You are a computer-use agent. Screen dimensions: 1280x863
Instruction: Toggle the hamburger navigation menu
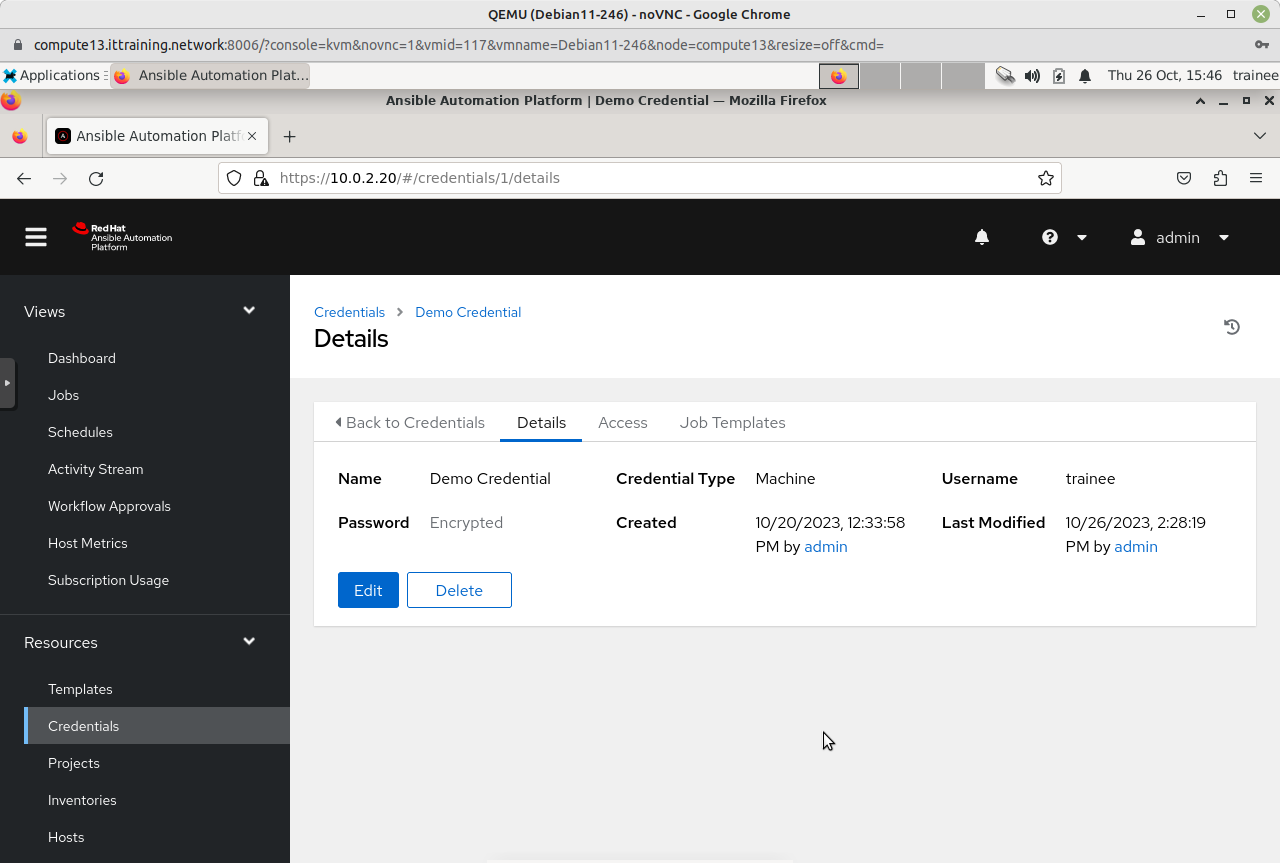[36, 237]
